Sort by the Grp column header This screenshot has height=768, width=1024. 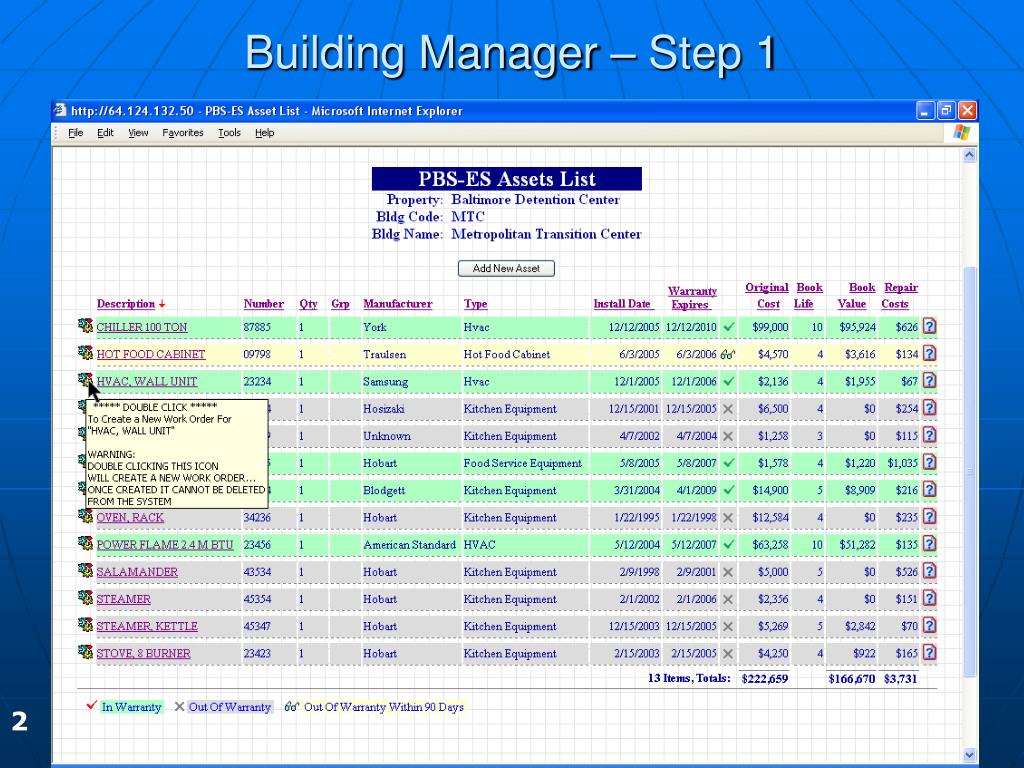pos(340,304)
